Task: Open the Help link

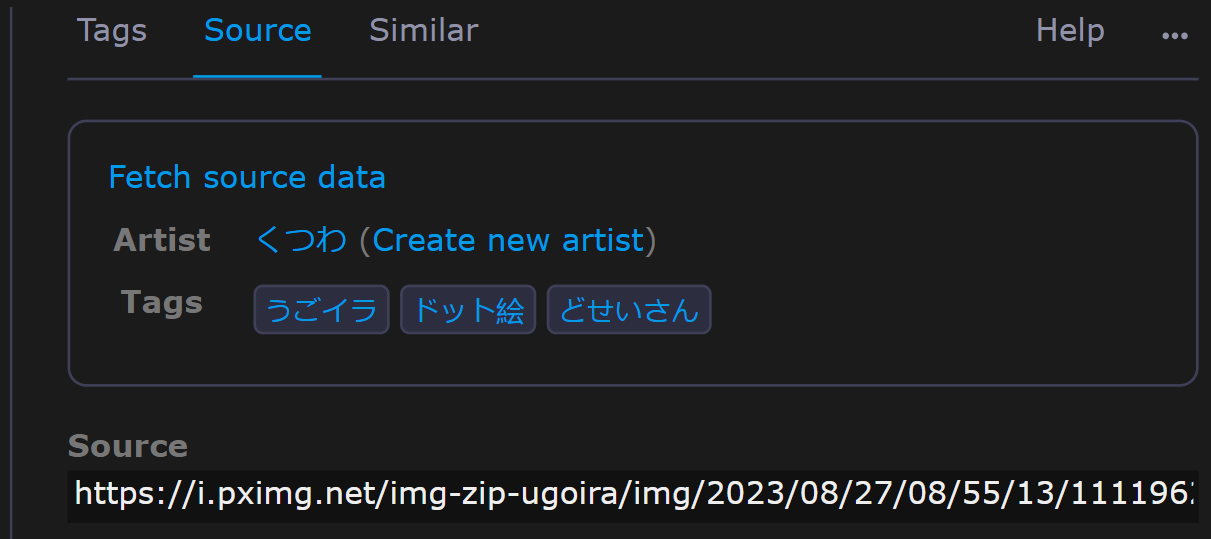Action: pos(1070,31)
